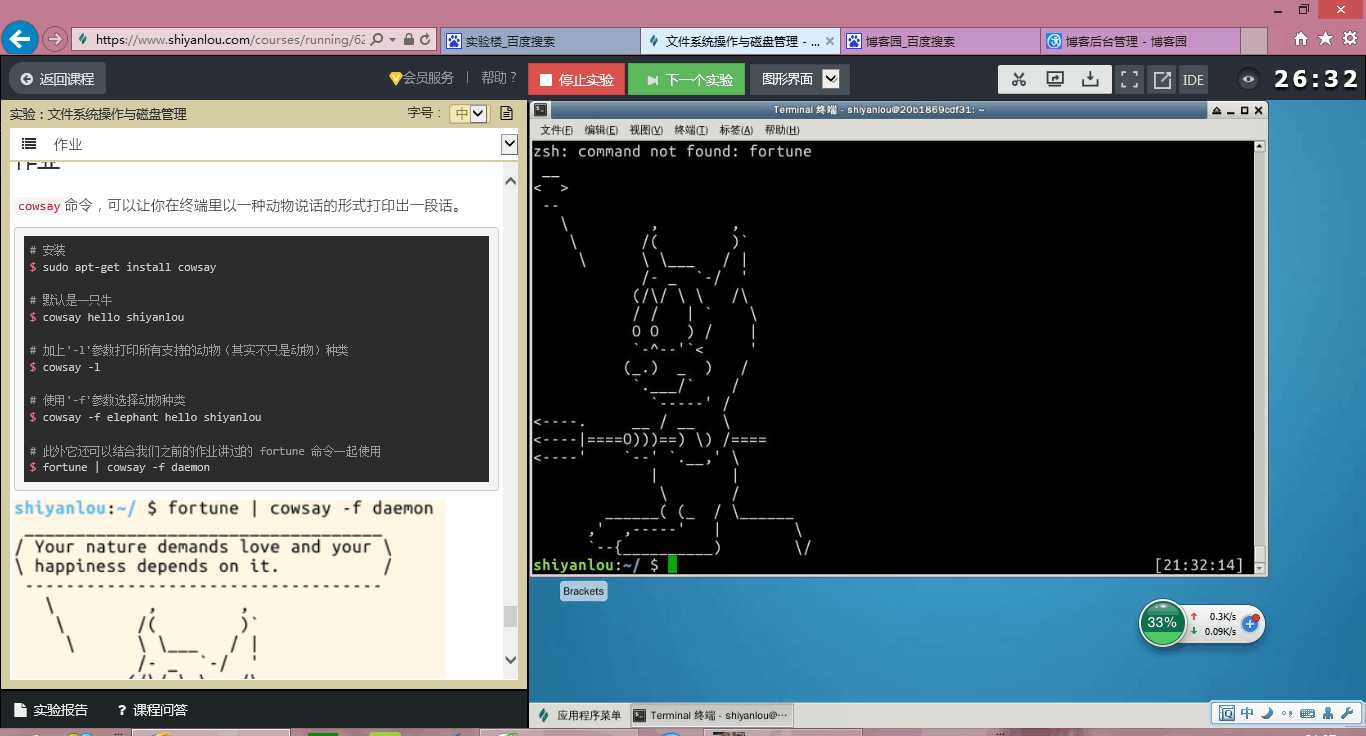The width and height of the screenshot is (1366, 736).
Task: Click 'sudo apt-get install cowsay' command text
Action: point(129,267)
